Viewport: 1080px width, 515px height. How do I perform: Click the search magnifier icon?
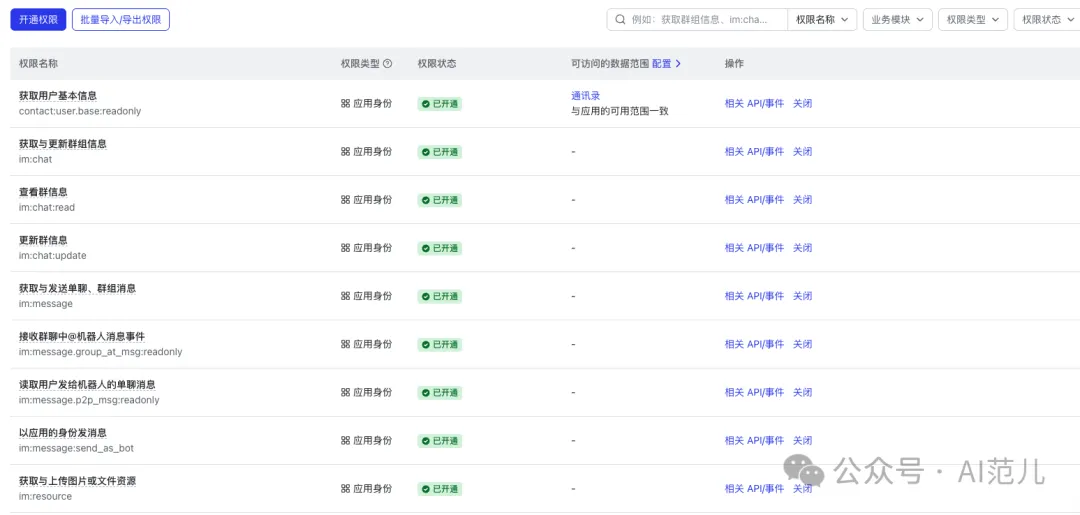621,20
